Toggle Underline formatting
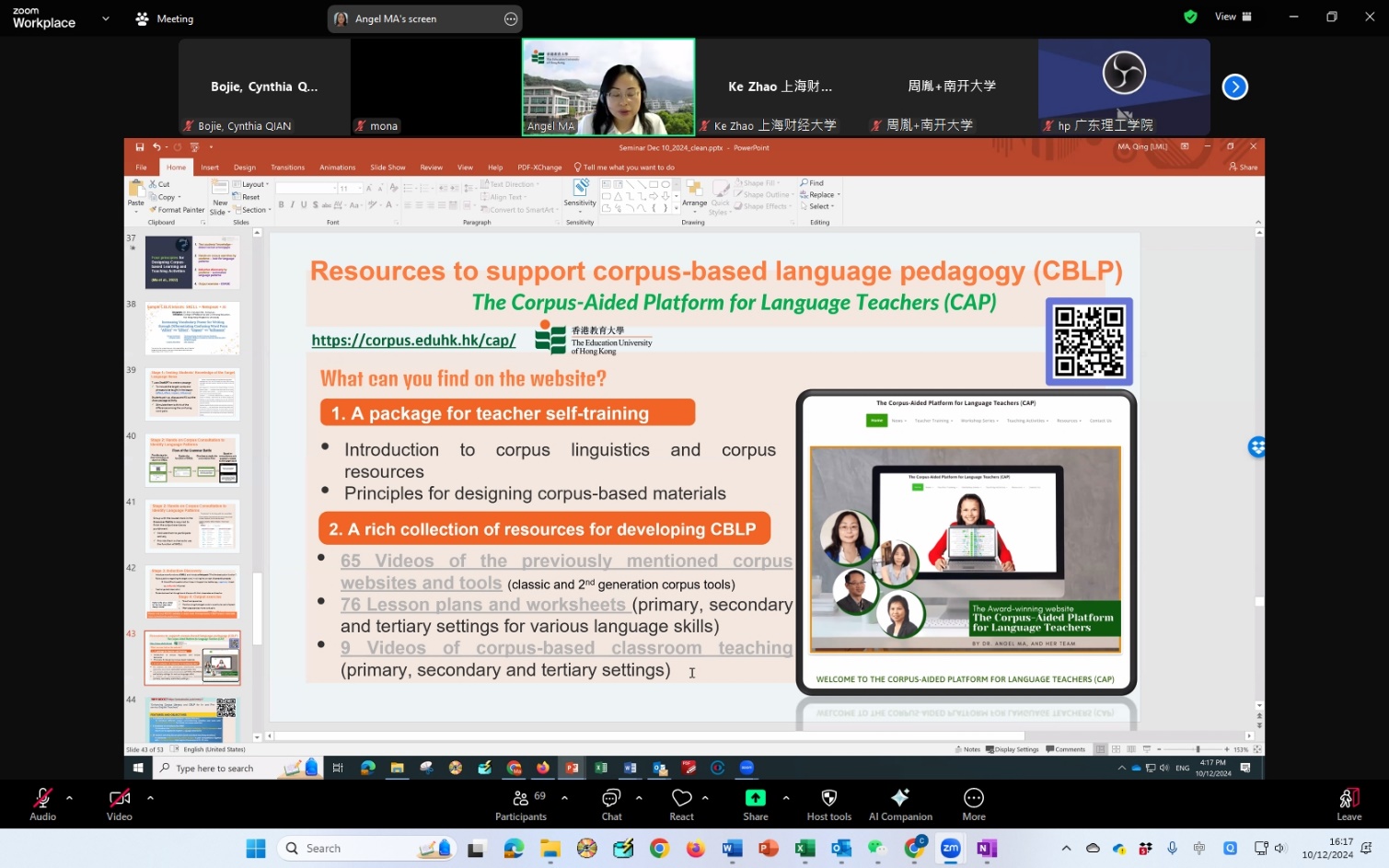The height and width of the screenshot is (868, 1389). click(x=303, y=205)
